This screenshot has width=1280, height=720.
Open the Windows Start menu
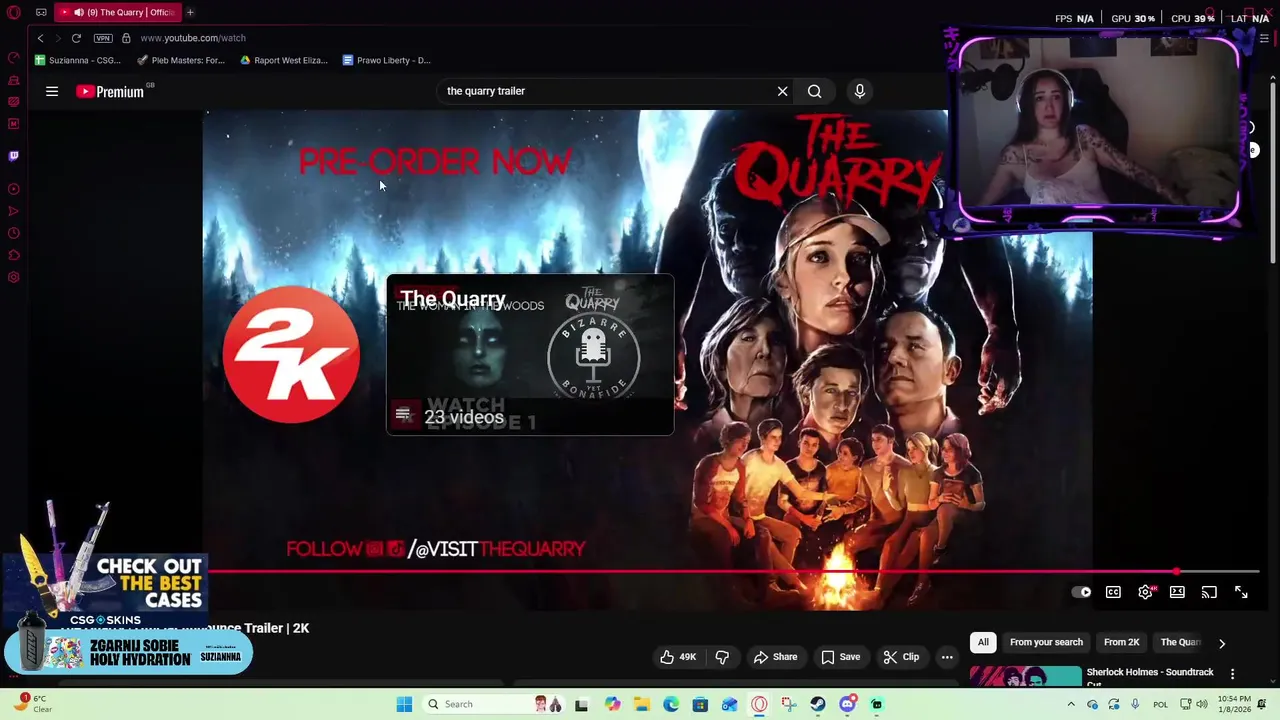point(404,704)
